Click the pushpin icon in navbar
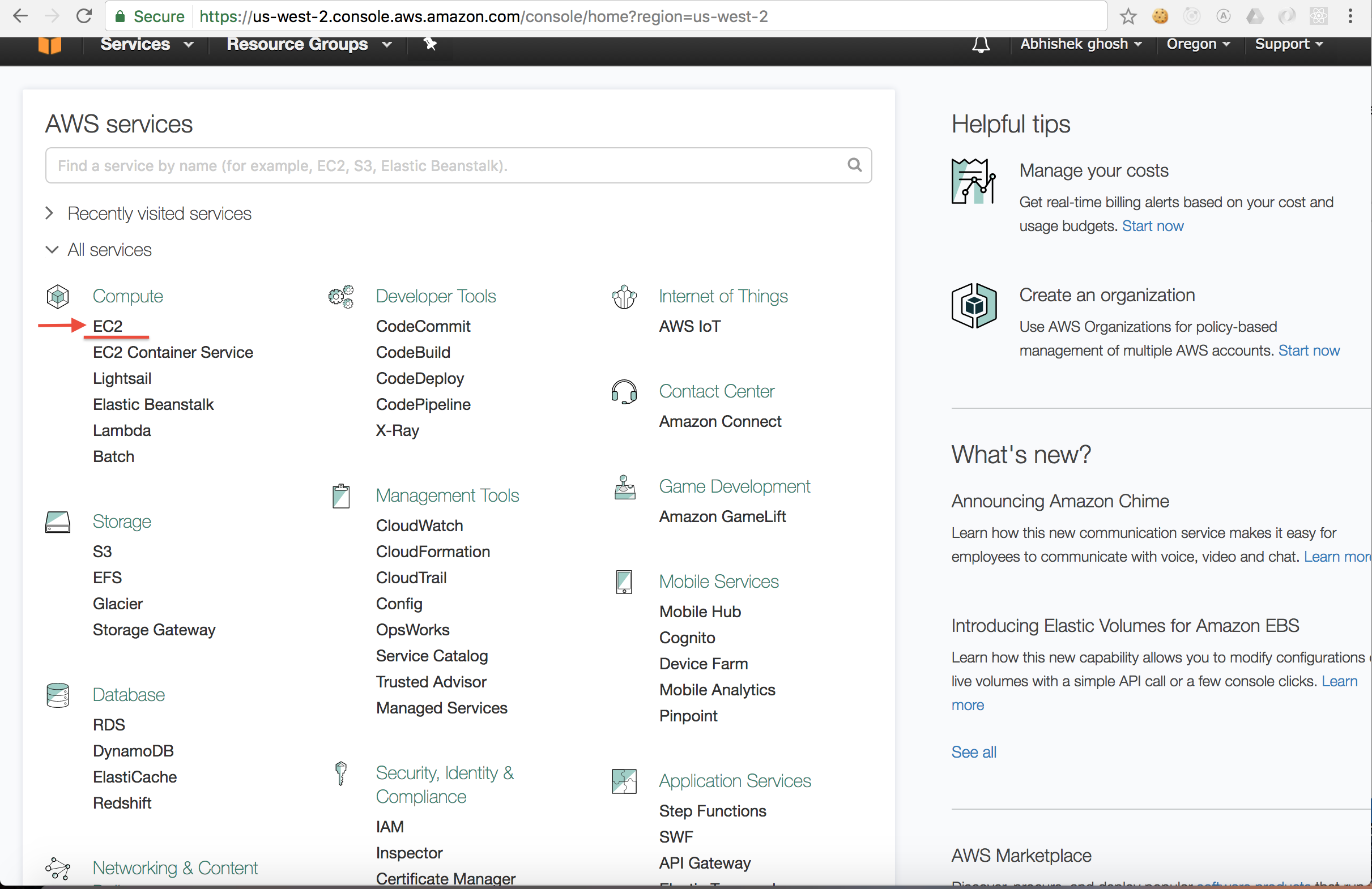The height and width of the screenshot is (889, 1372). [x=430, y=44]
